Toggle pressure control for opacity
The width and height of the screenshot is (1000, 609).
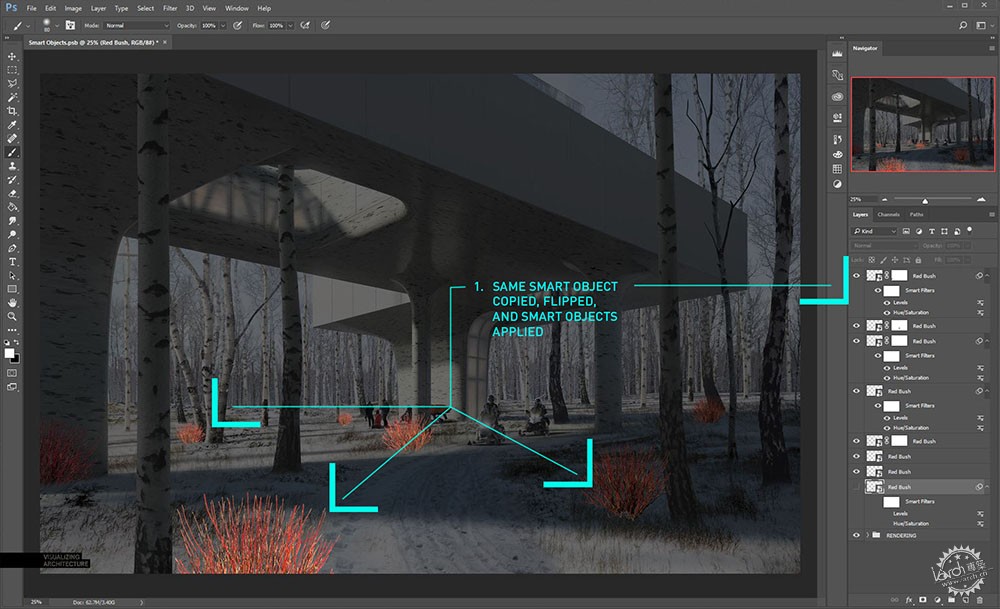237,26
